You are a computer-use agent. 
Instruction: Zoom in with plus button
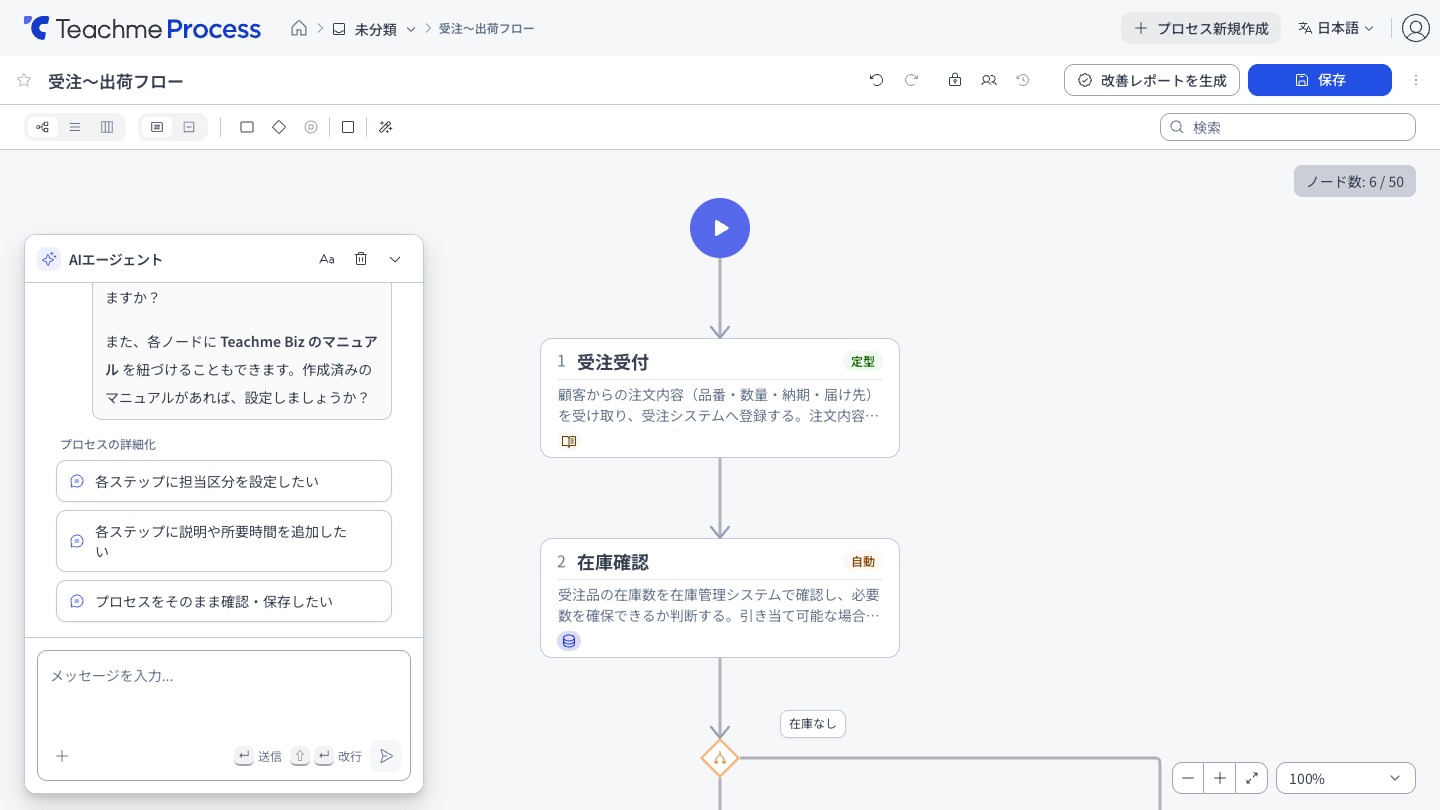click(1220, 778)
